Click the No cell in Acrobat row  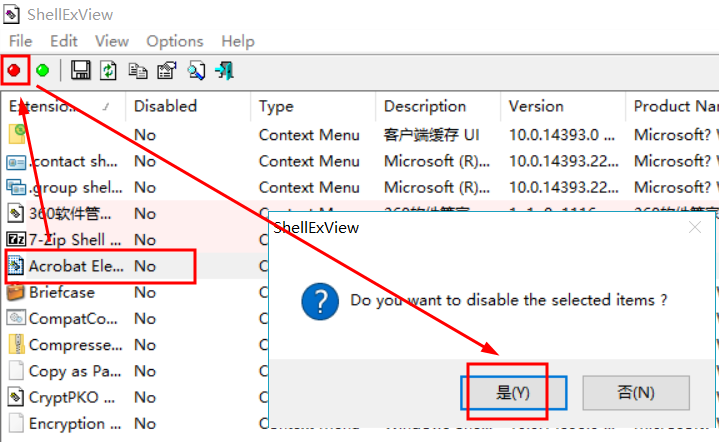pos(145,266)
